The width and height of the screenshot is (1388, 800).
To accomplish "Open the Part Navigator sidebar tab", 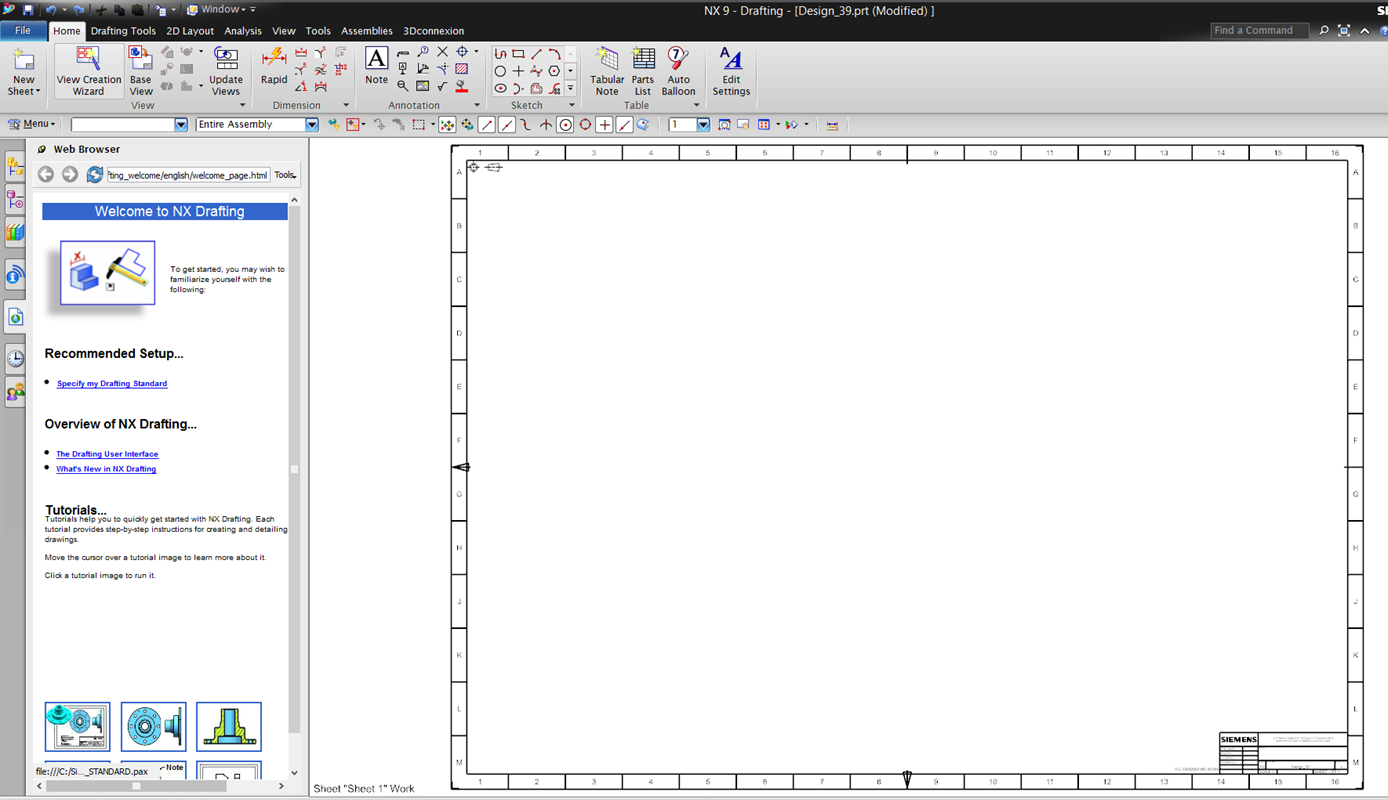I will point(15,200).
